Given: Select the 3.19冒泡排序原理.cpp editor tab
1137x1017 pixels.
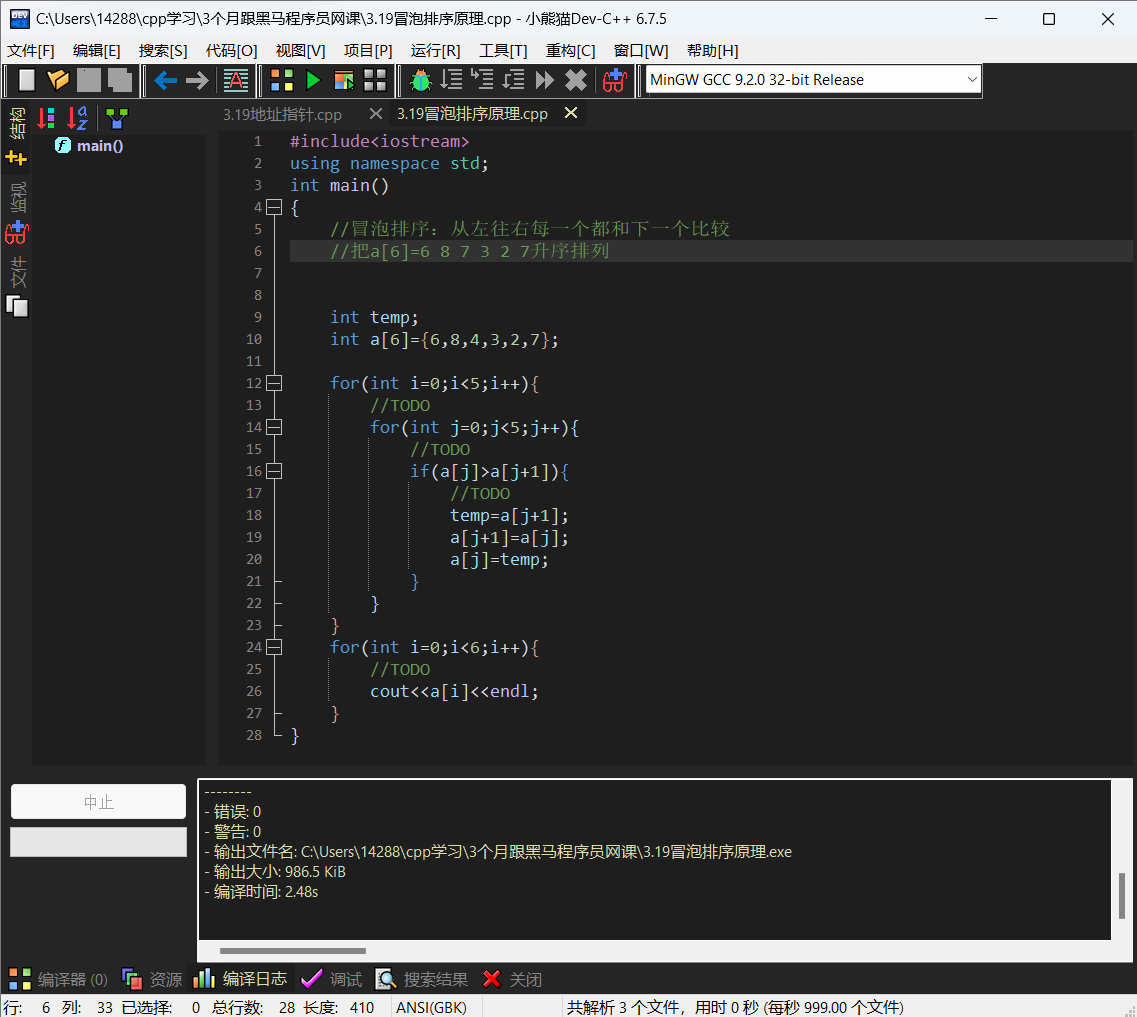Looking at the screenshot, I should pyautogui.click(x=472, y=114).
